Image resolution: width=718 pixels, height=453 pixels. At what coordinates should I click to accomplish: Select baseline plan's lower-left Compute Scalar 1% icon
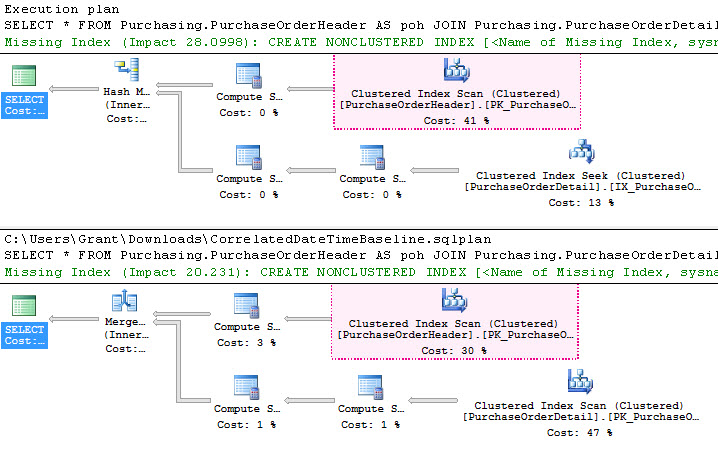point(246,388)
